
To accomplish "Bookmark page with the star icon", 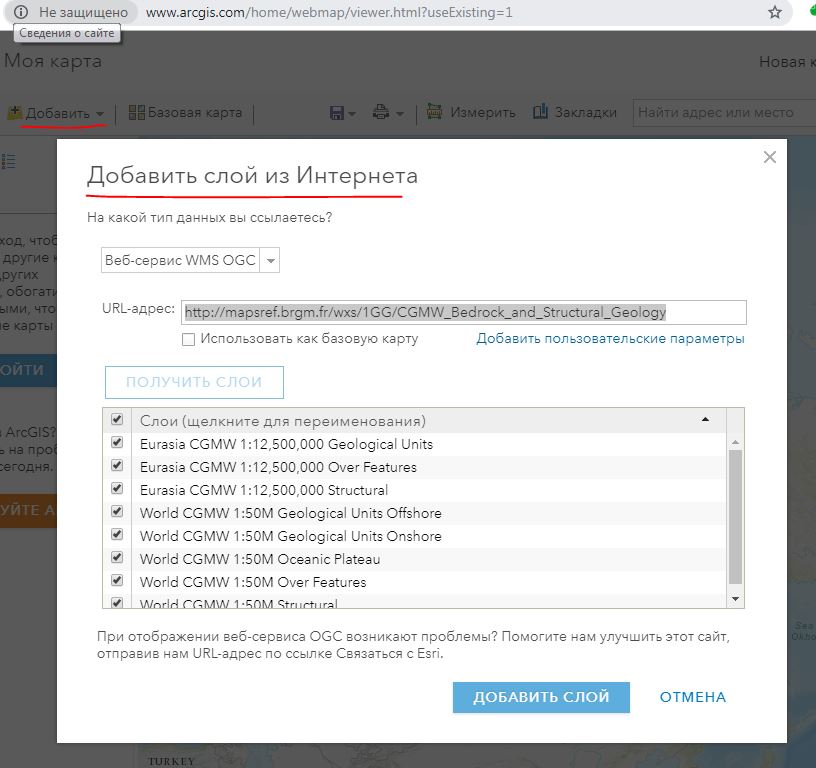I will click(775, 12).
